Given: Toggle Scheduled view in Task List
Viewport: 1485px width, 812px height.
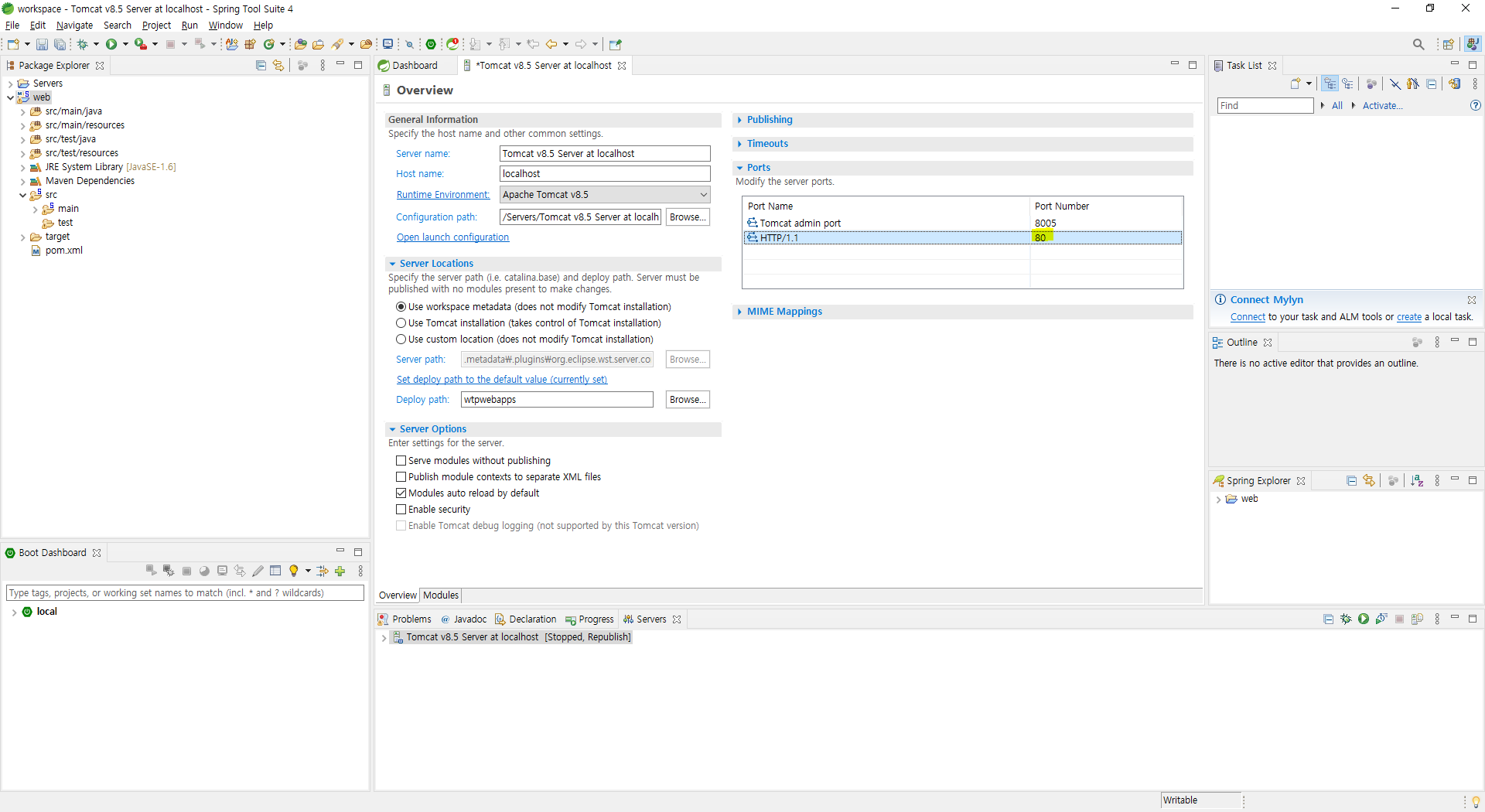Looking at the screenshot, I should (x=1347, y=84).
